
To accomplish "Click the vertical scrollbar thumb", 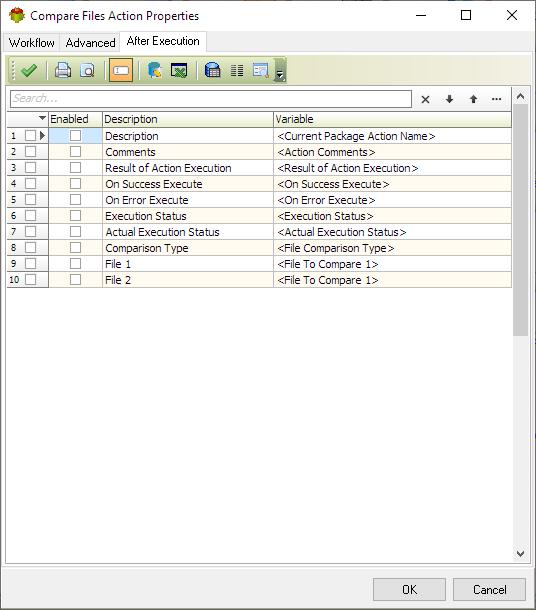I will [520, 219].
